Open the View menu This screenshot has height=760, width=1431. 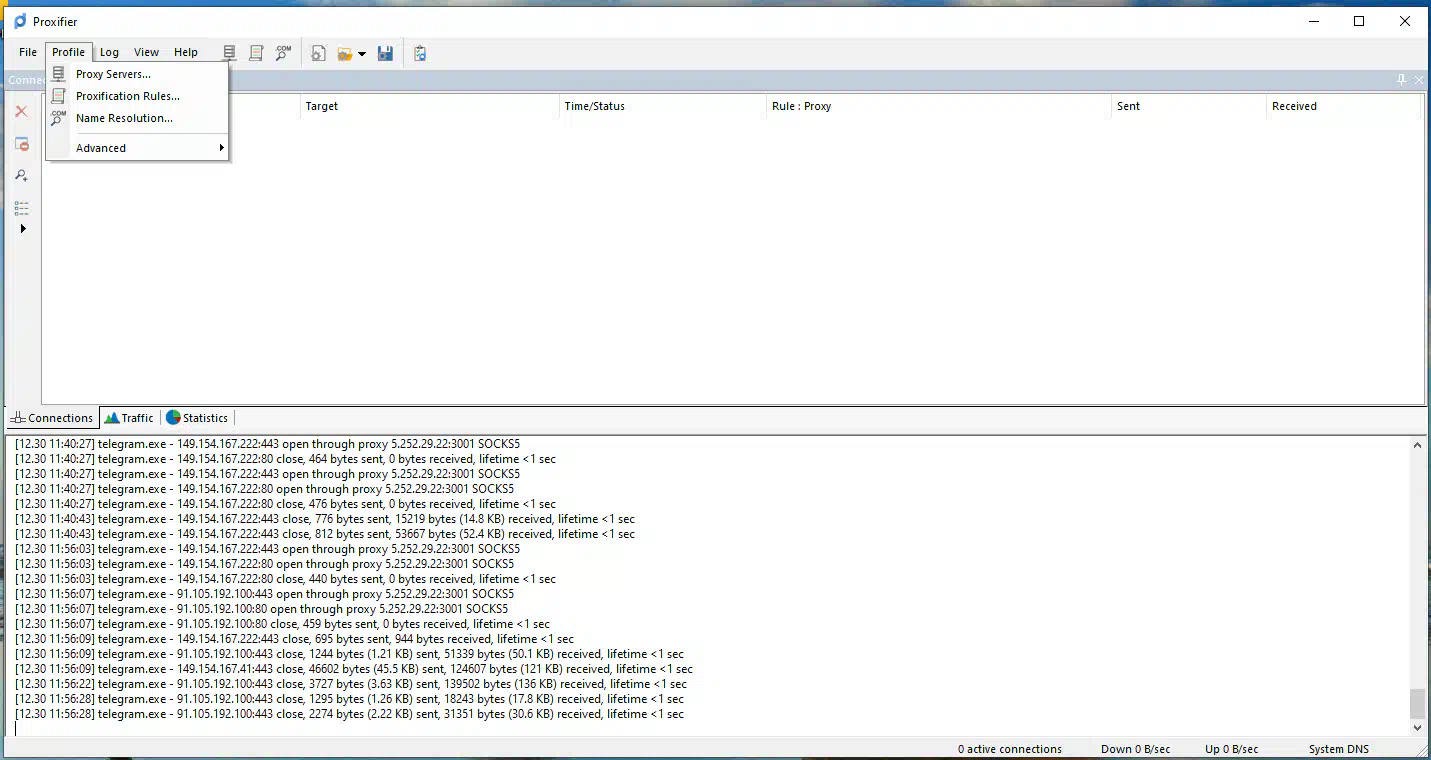147,52
